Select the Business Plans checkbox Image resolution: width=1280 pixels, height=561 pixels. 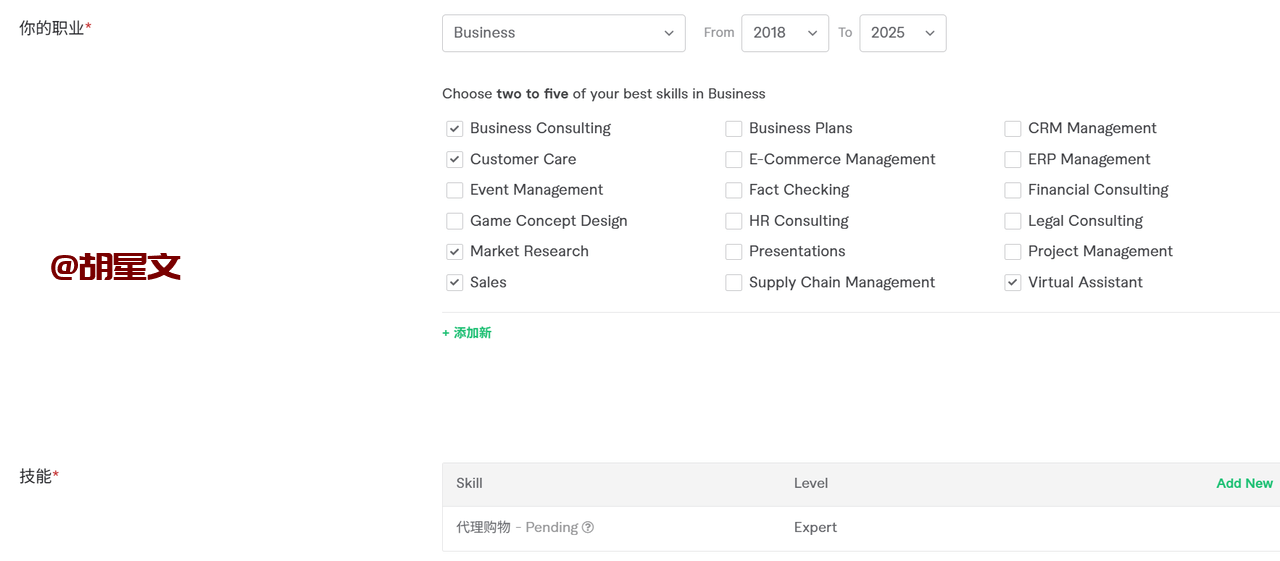[734, 129]
